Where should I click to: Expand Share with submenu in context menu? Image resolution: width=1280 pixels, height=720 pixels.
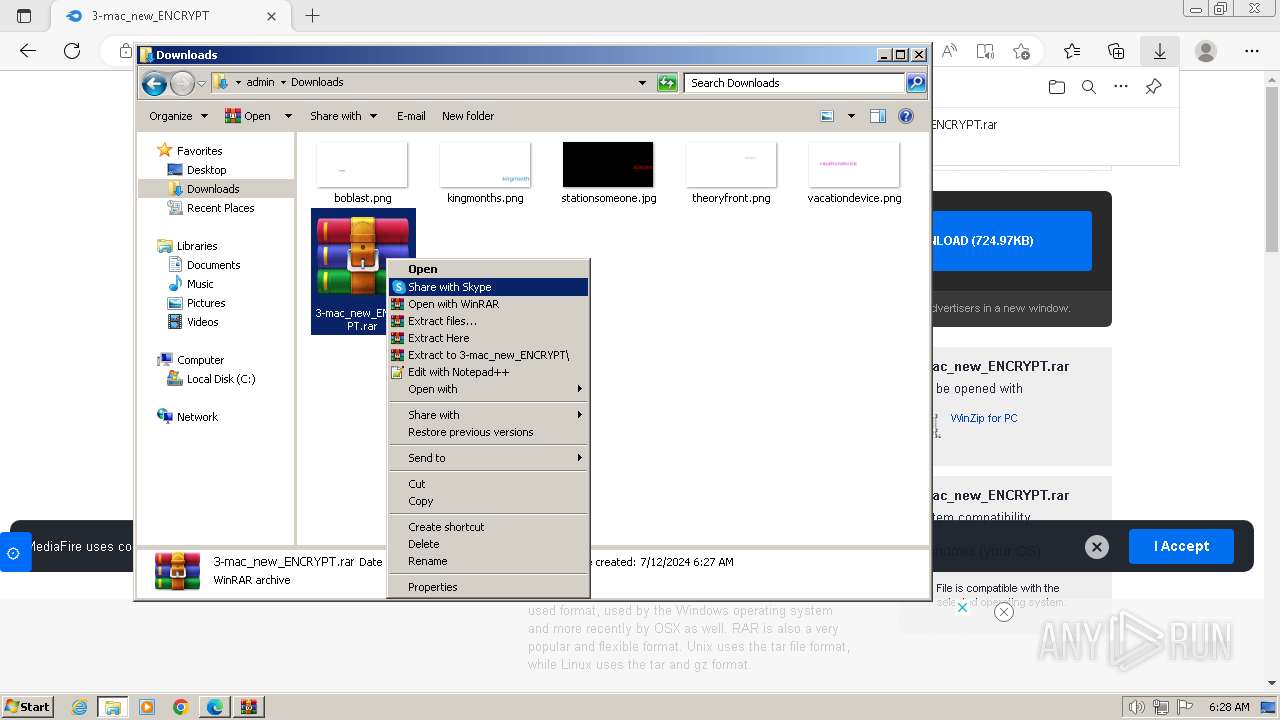[x=488, y=415]
